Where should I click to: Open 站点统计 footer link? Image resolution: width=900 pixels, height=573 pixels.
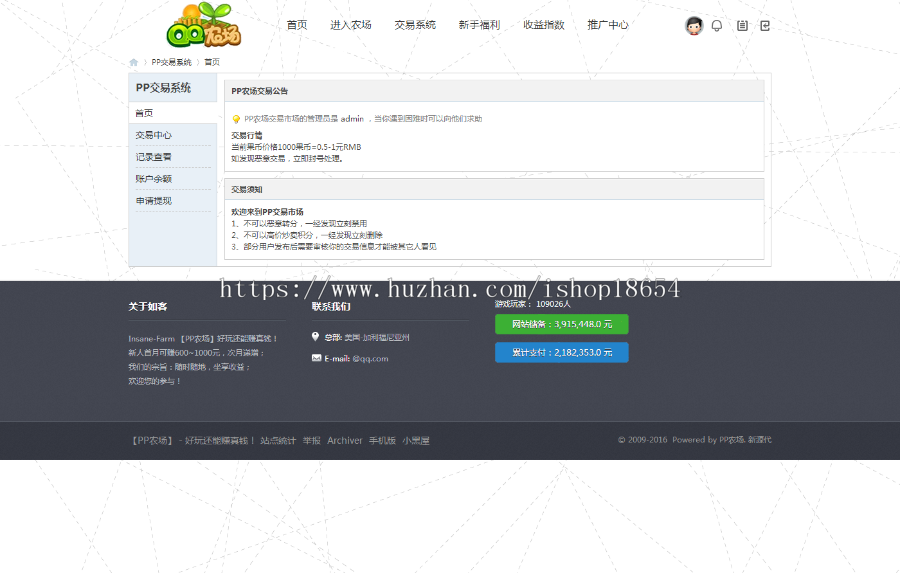click(278, 440)
